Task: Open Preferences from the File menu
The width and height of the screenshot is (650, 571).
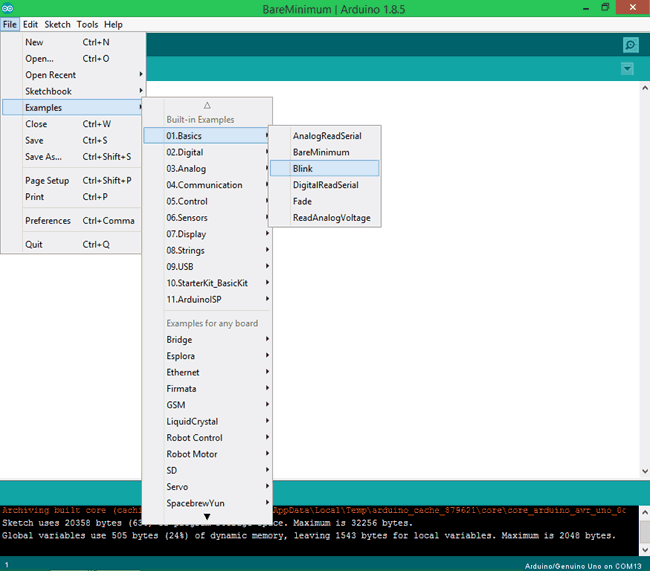Action: tap(73, 221)
